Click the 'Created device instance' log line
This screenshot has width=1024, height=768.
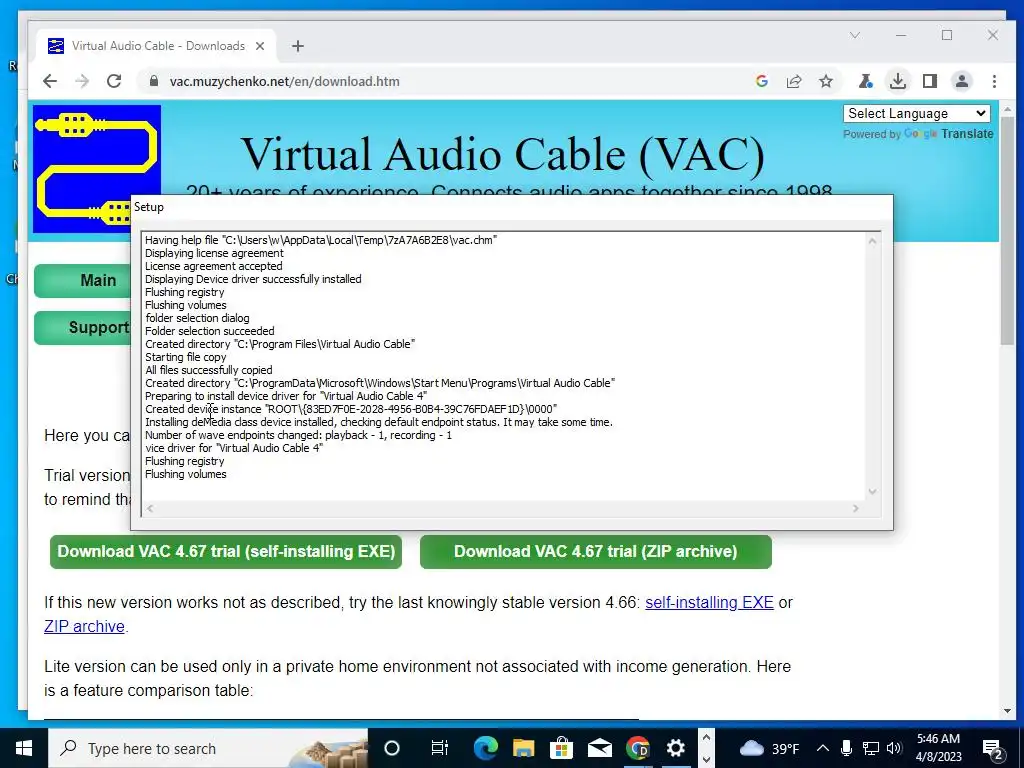pos(351,409)
